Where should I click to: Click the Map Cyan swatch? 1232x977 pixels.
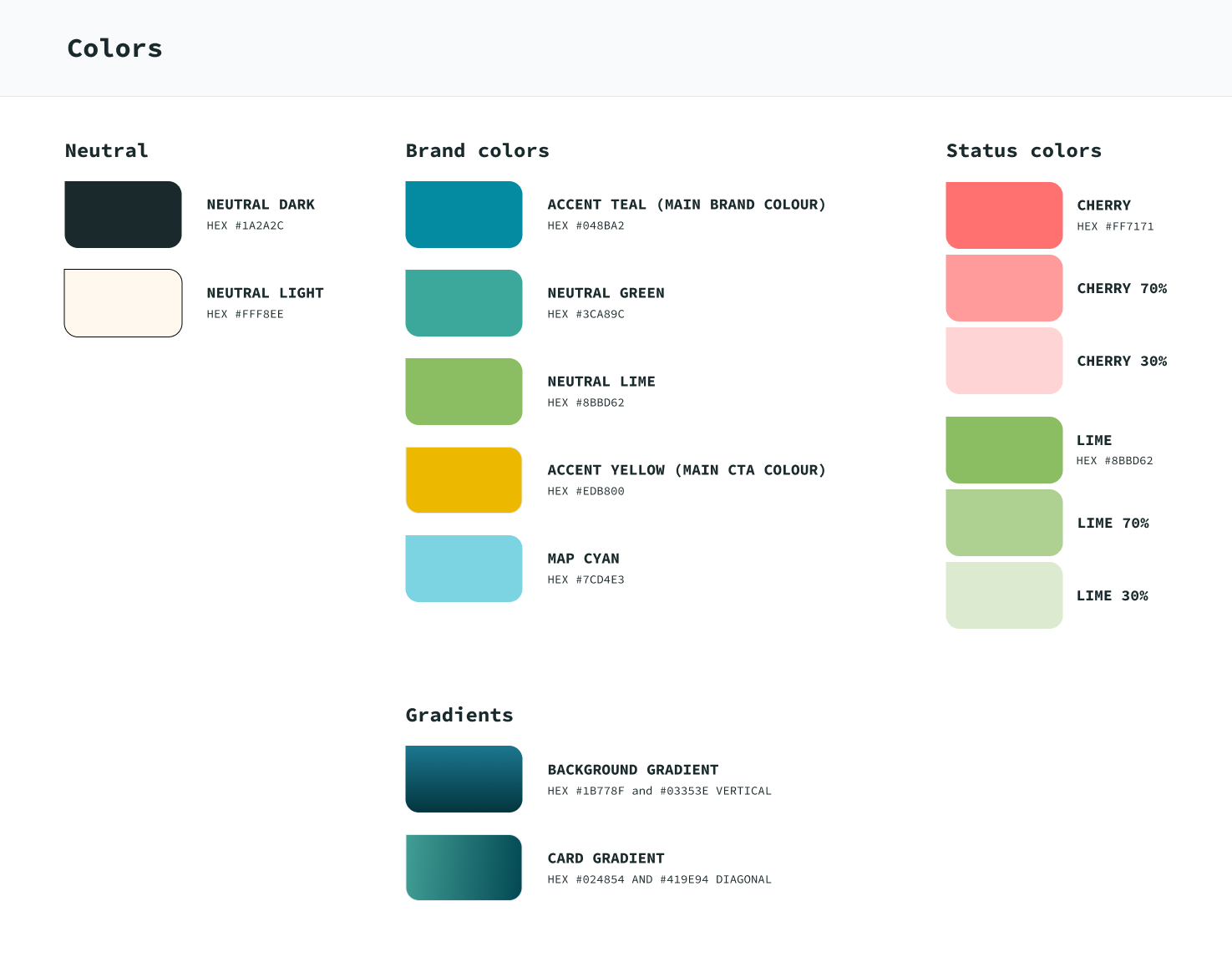(x=464, y=569)
